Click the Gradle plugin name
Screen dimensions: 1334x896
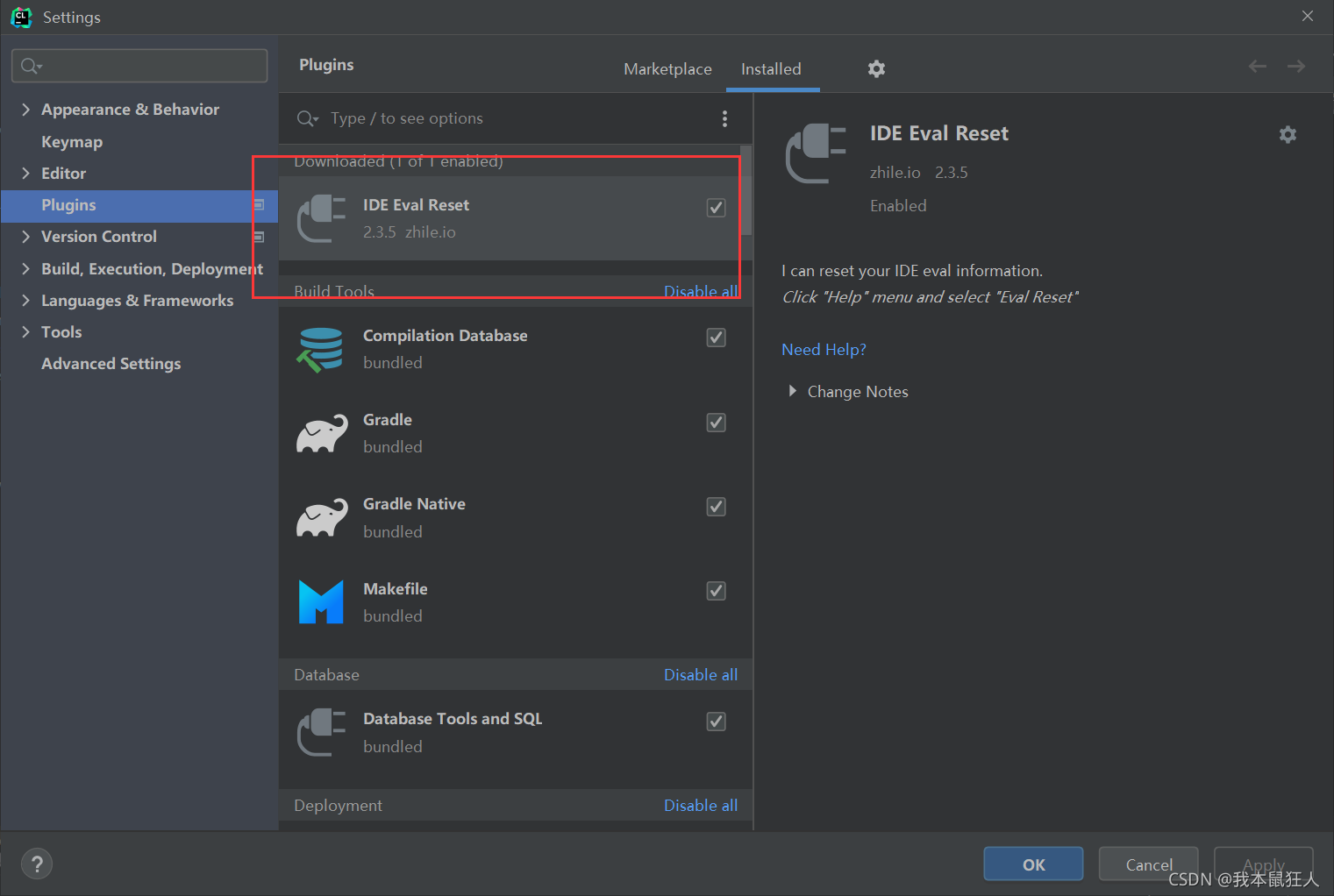coord(388,420)
